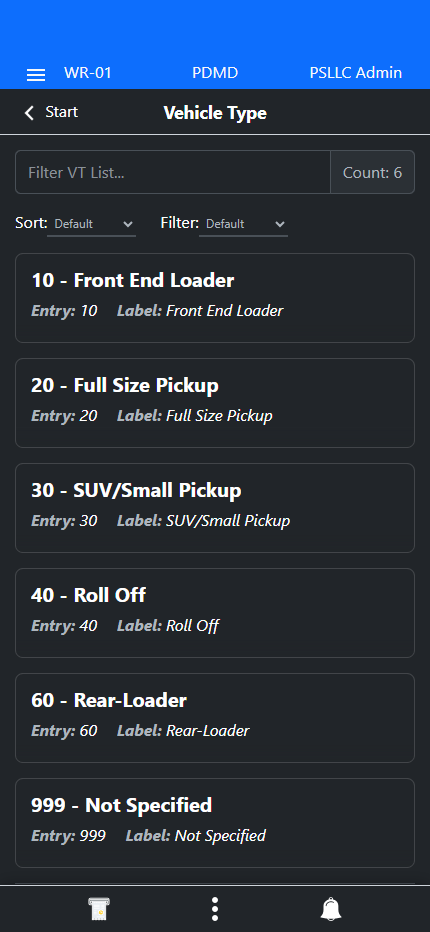Click the Vehicle Type page title
430x932 pixels.
click(x=215, y=113)
